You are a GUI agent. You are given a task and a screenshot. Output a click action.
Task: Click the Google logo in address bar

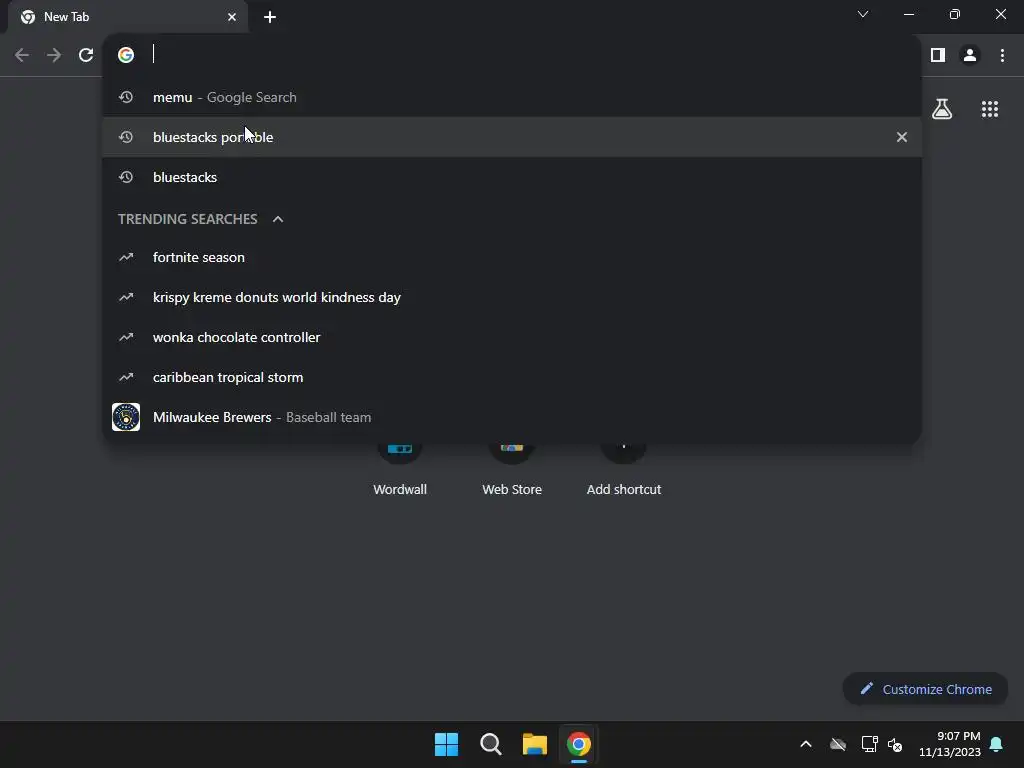(126, 55)
